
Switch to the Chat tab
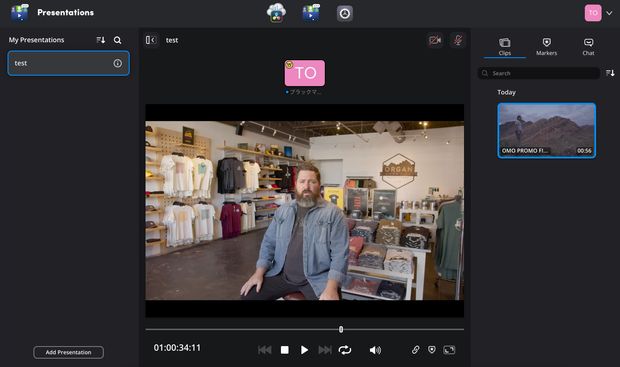coord(588,47)
